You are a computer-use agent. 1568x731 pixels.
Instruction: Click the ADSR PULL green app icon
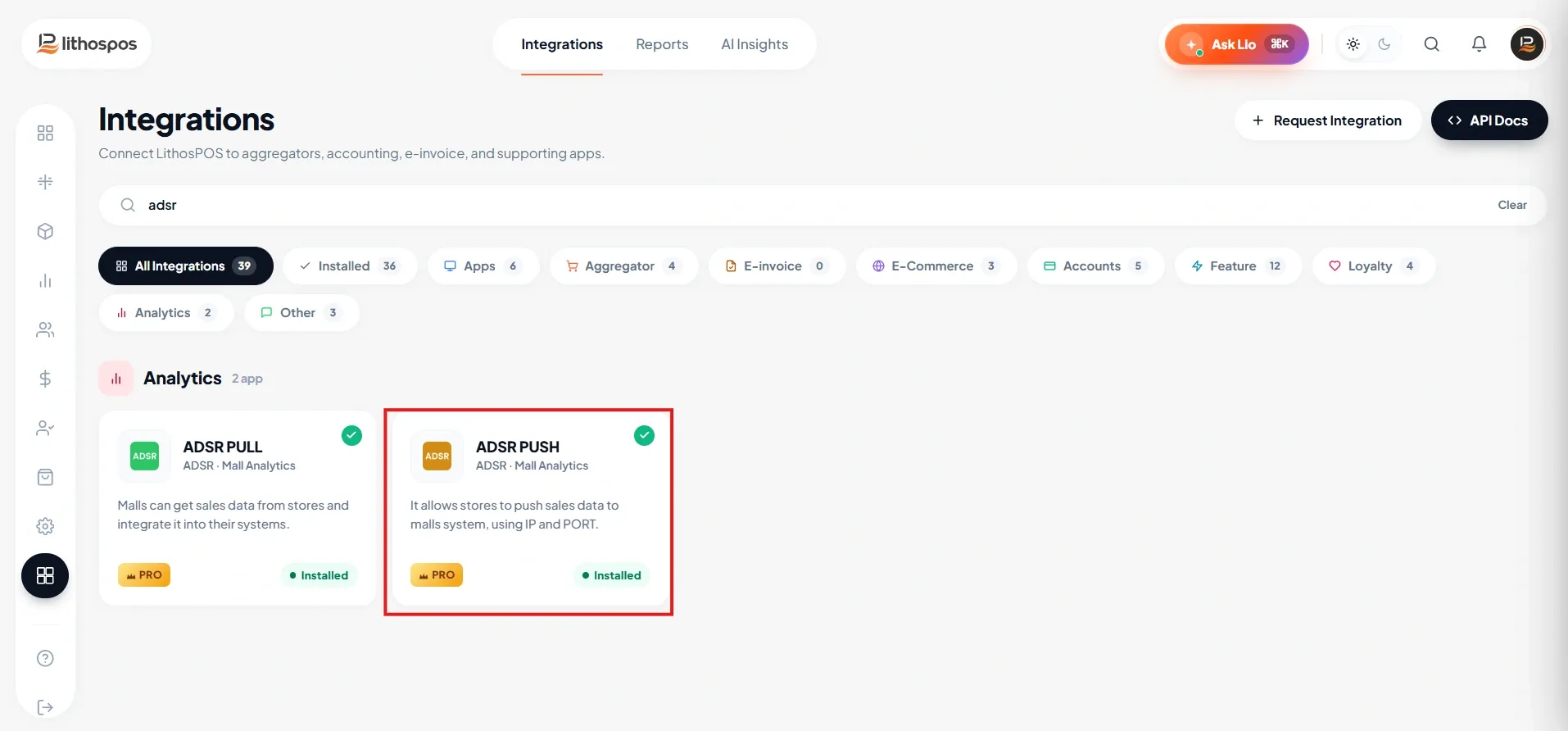tap(145, 456)
